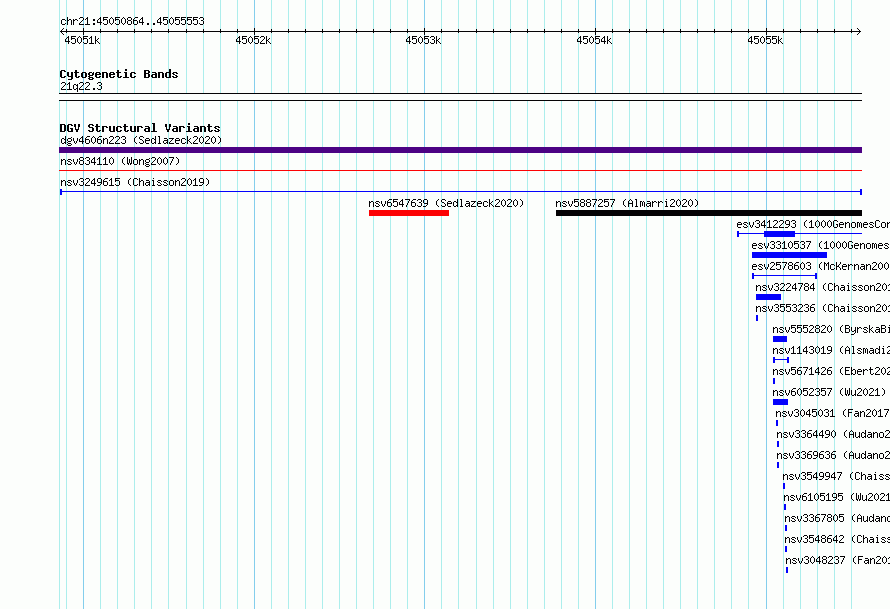Click the nsv3249615 (Chaisson2019) label

point(135,182)
